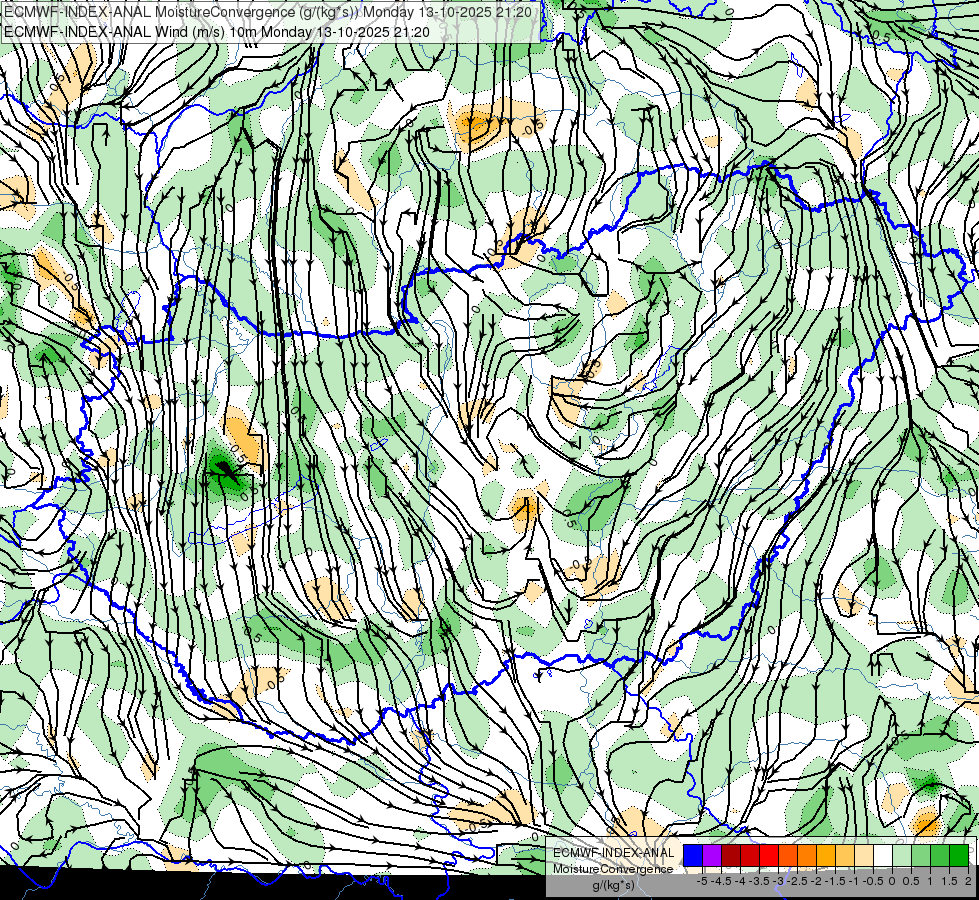The width and height of the screenshot is (979, 900).
Task: Click the -2.5 legend tick label
Action: [797, 881]
